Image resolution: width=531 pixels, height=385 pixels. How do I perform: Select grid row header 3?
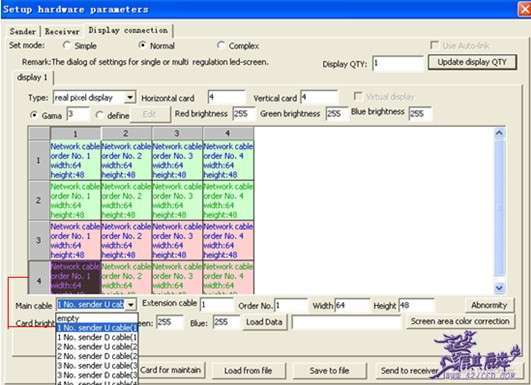[x=39, y=240]
